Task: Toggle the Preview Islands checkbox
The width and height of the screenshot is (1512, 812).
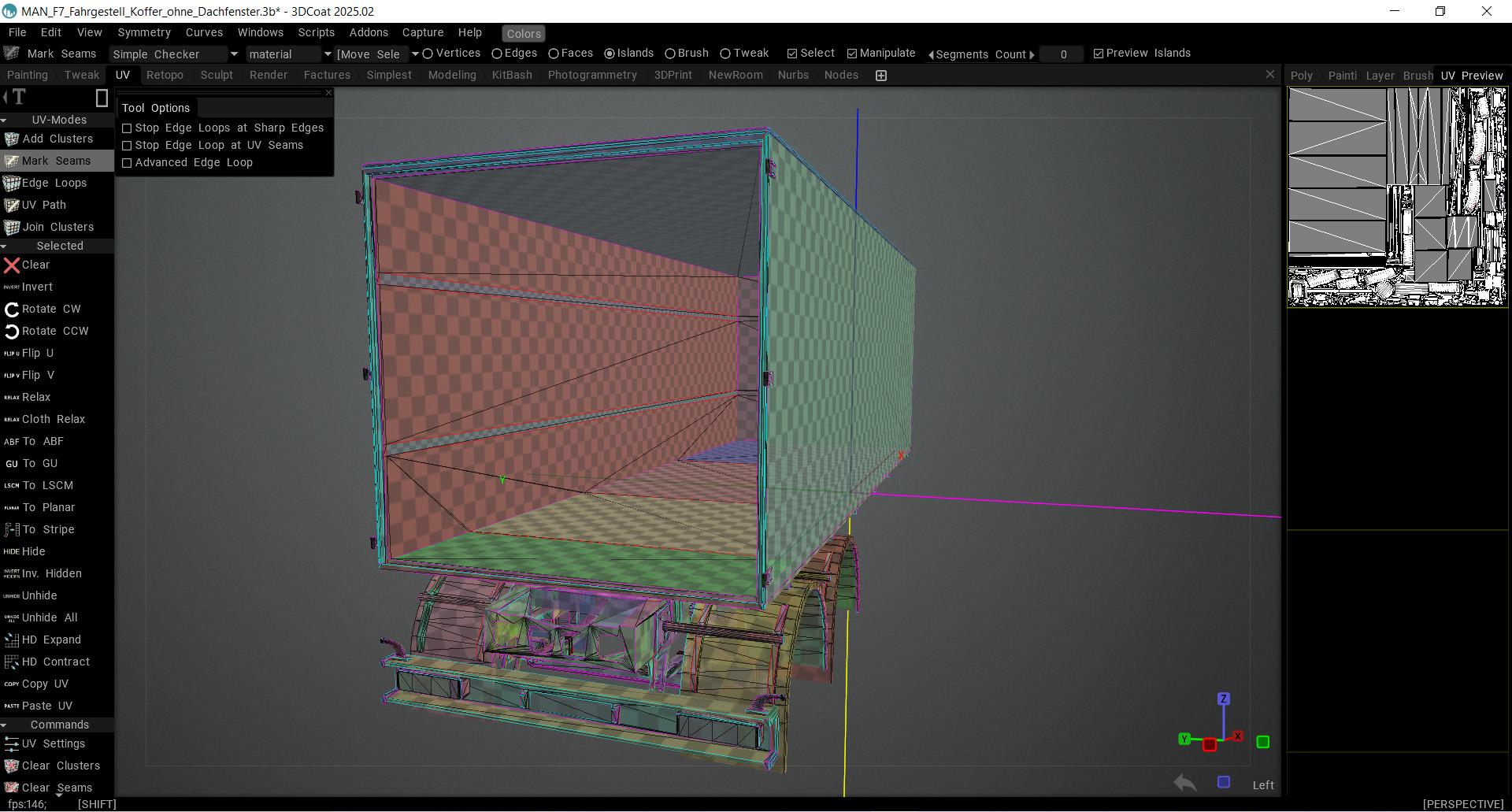Action: tap(1099, 54)
